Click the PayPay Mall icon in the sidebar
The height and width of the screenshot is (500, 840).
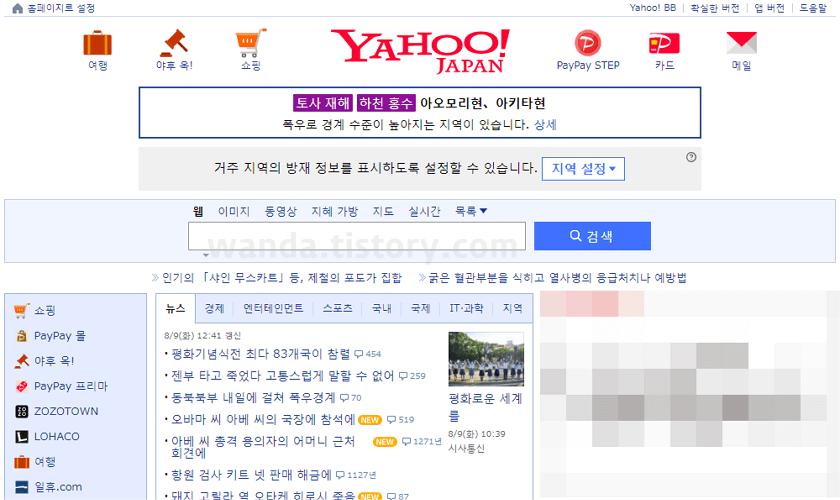(21, 335)
